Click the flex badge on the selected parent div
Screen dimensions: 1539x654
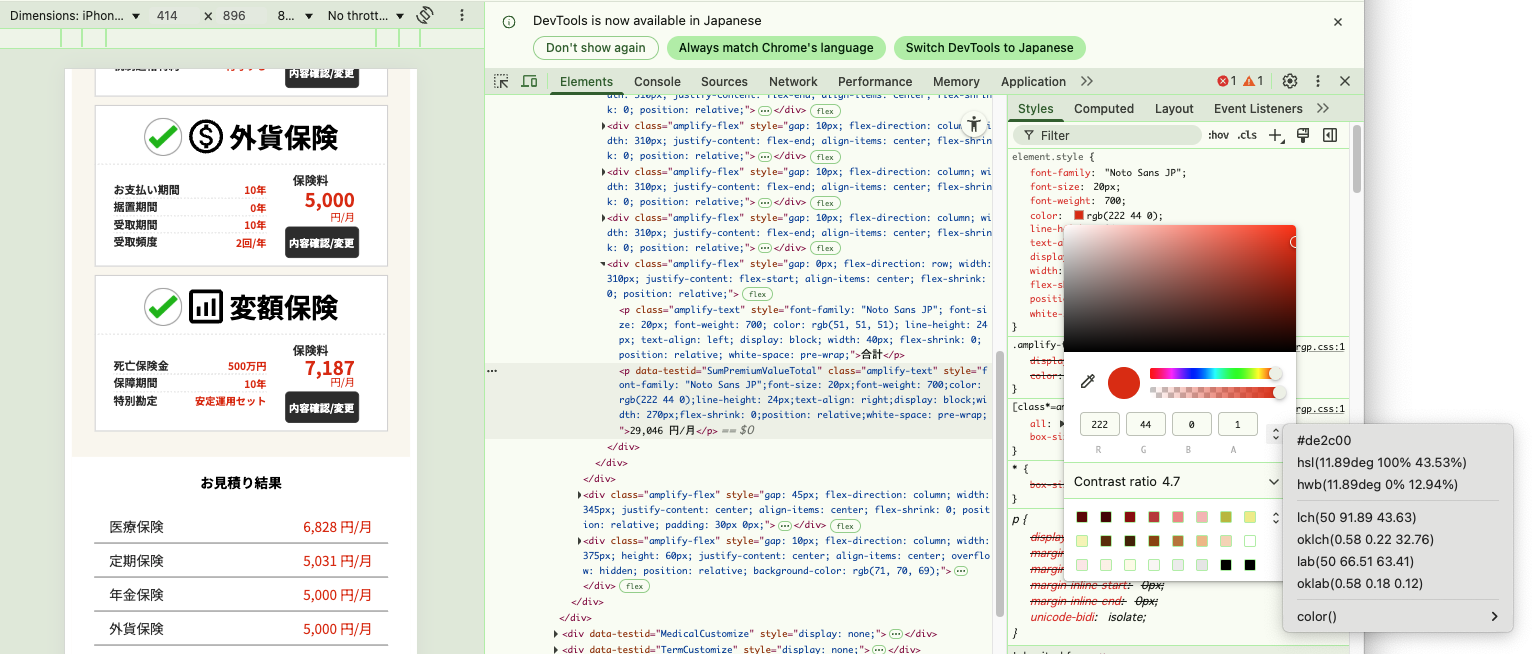pos(757,294)
